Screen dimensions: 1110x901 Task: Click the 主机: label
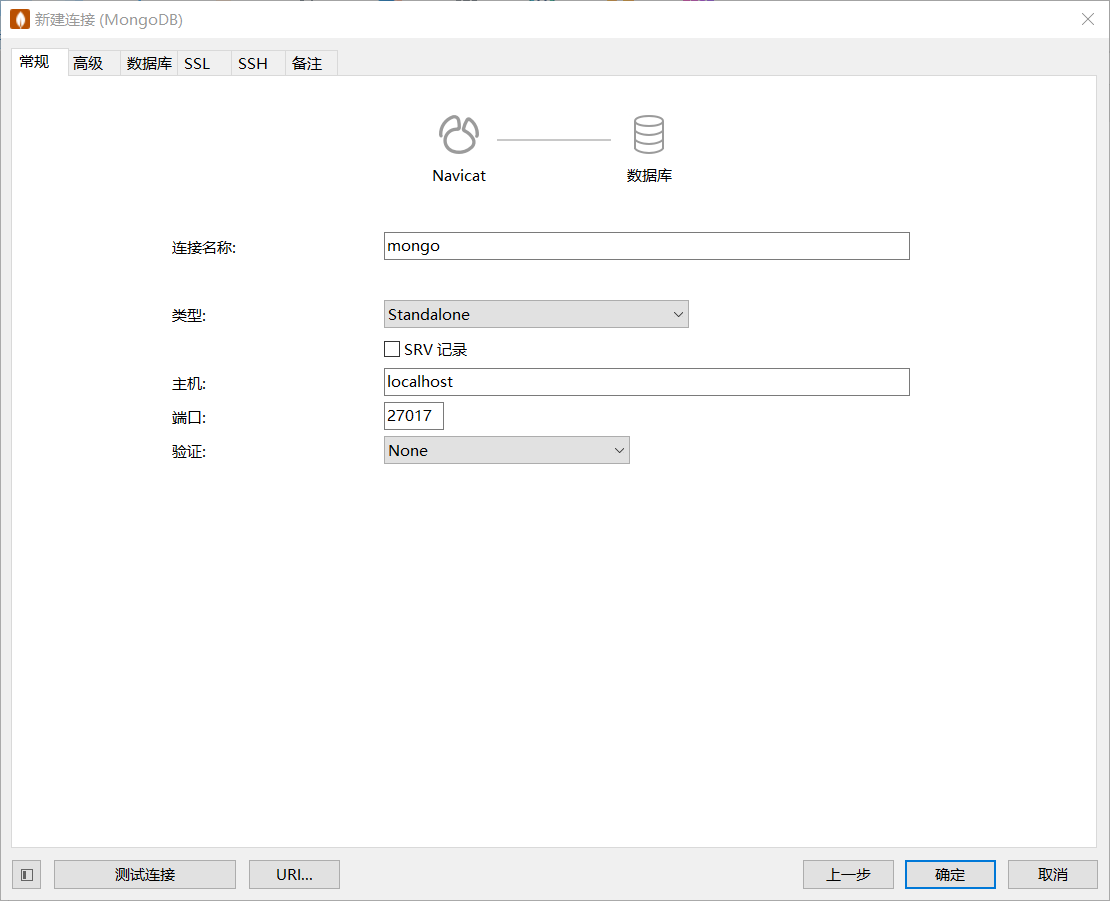click(x=189, y=384)
